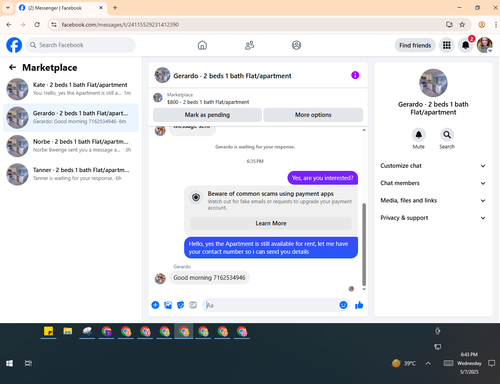Open the Home feed icon
The width and height of the screenshot is (500, 384).
[x=202, y=45]
